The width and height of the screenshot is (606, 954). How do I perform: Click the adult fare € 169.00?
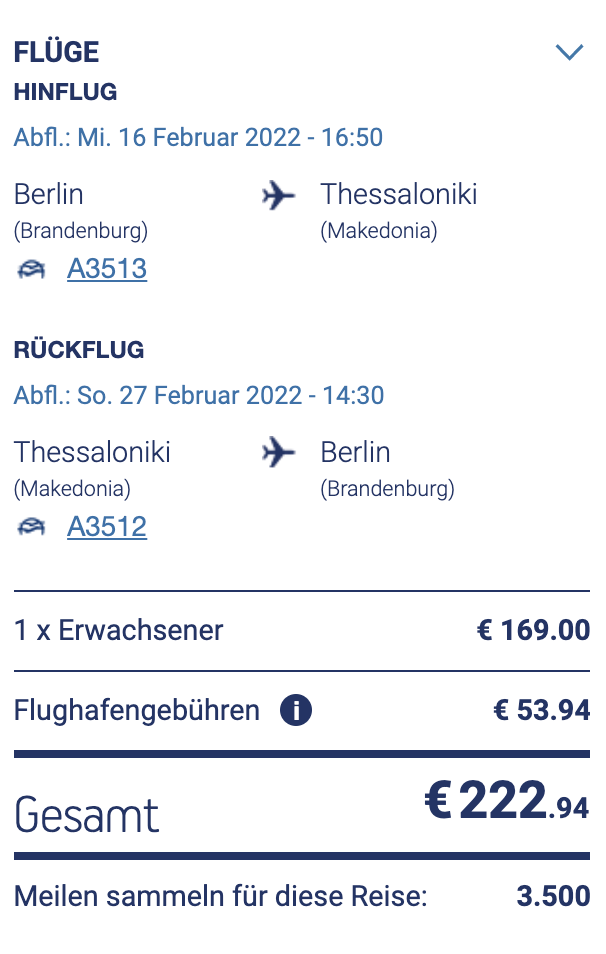tap(533, 631)
